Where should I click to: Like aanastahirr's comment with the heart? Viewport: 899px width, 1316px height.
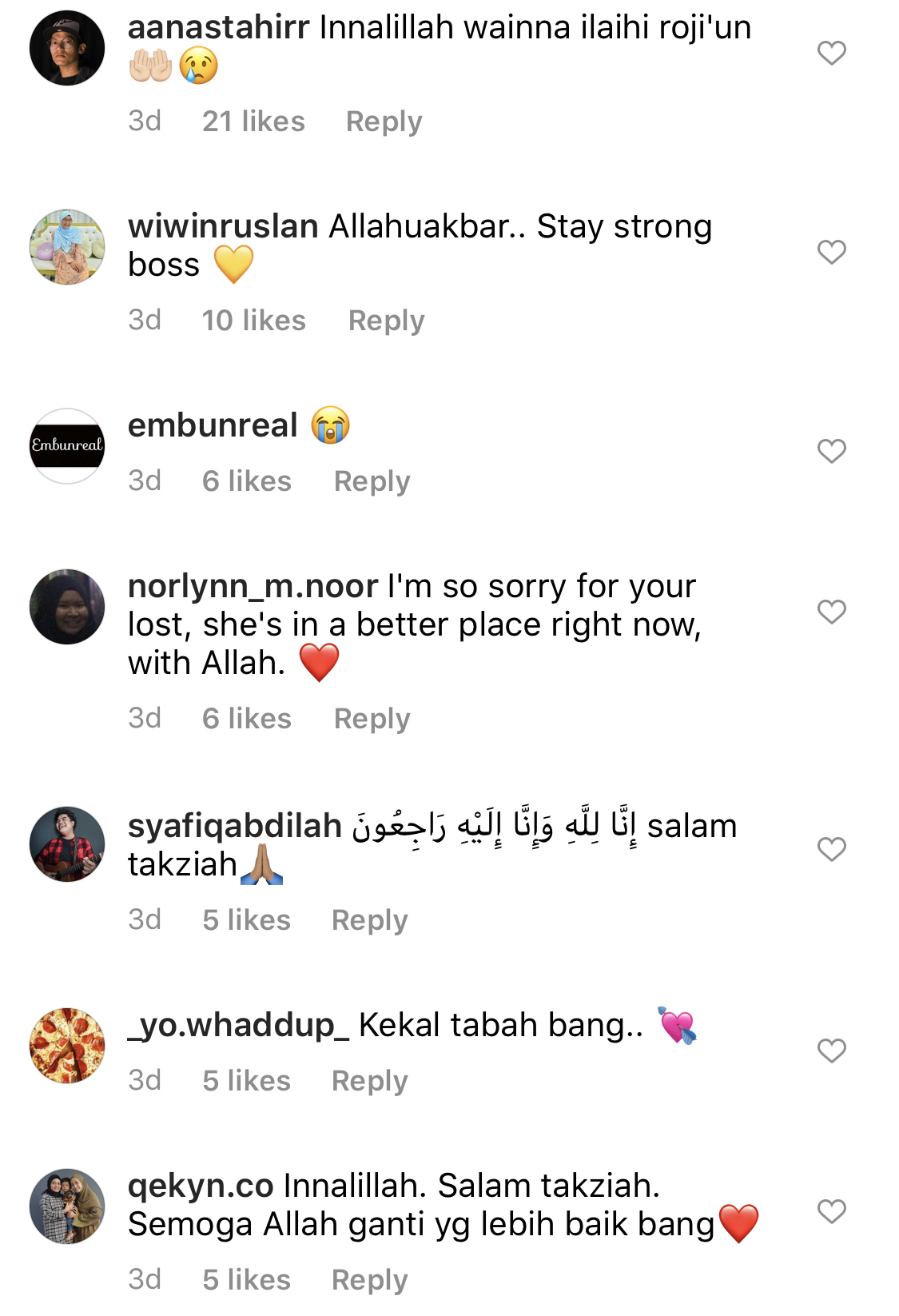[x=831, y=53]
